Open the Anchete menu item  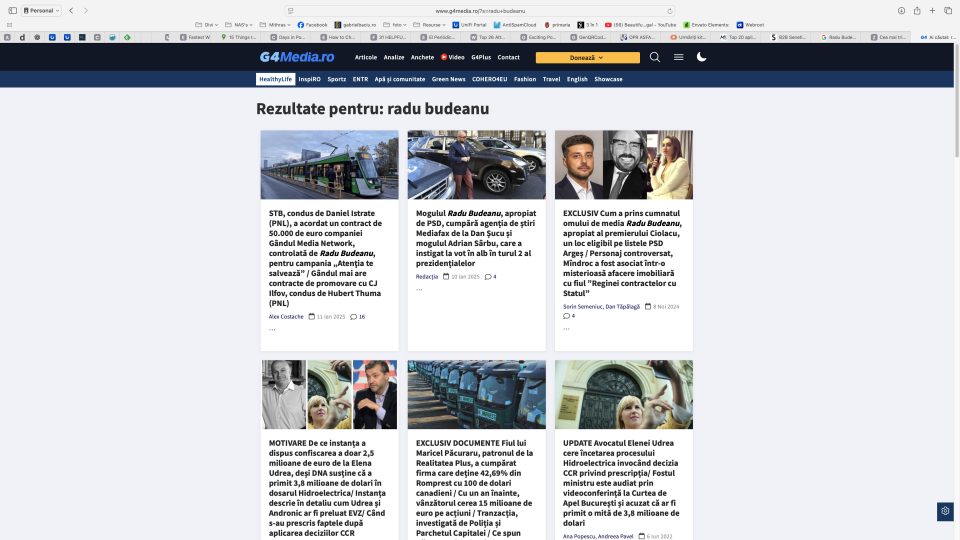(422, 57)
